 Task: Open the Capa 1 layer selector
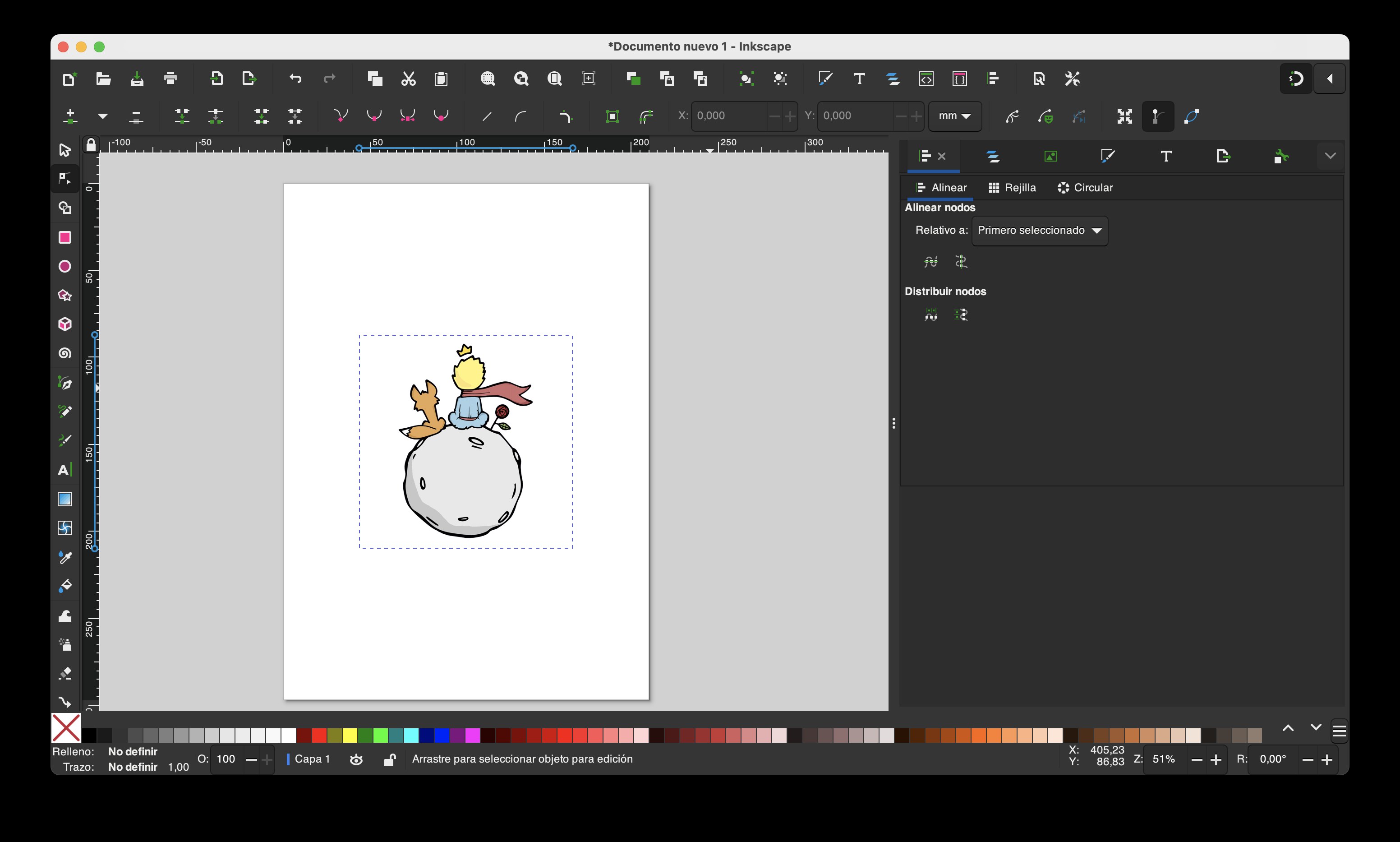309,759
